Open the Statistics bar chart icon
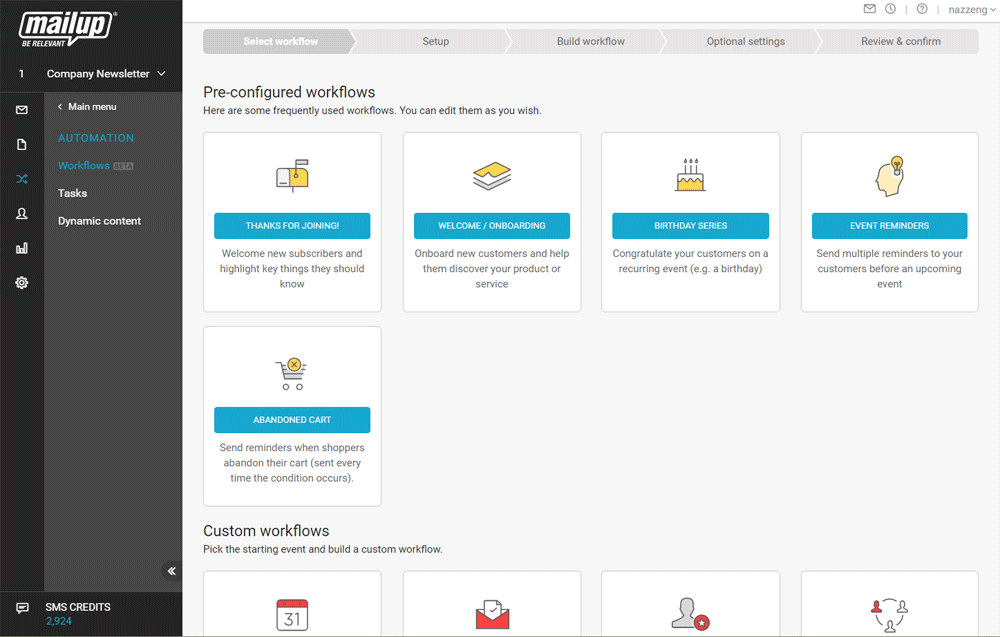The height and width of the screenshot is (637, 1000). pyautogui.click(x=22, y=248)
